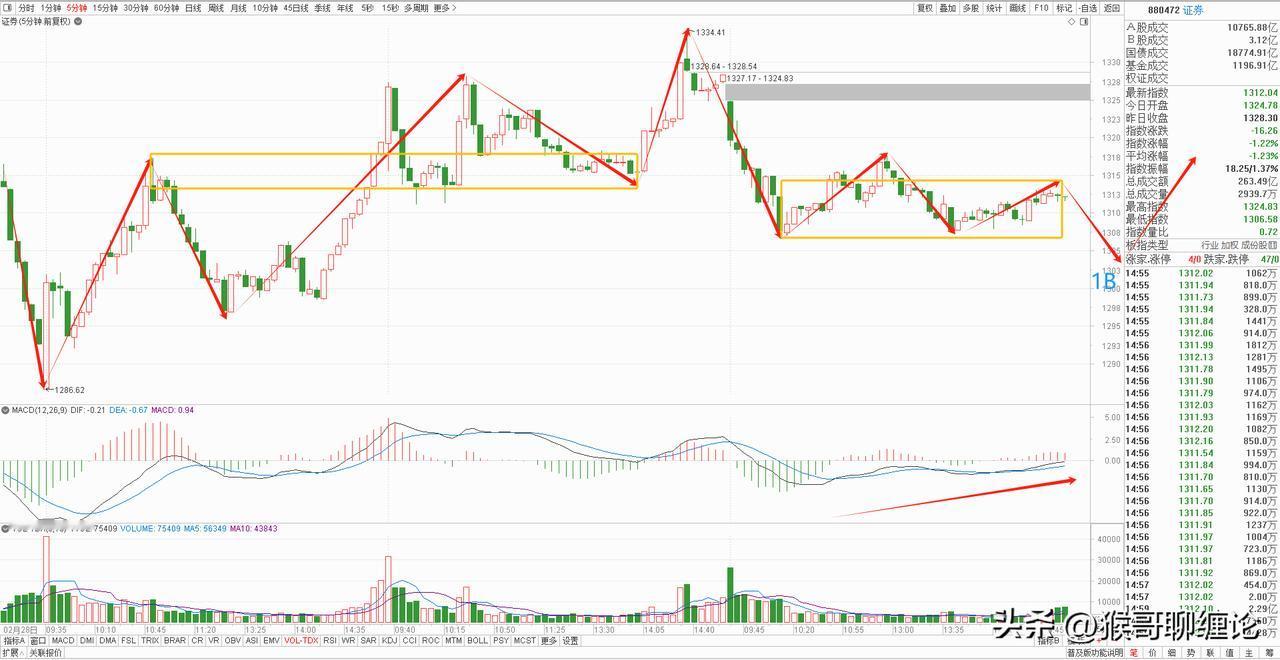Select the 5分钟 period tab
Screen dimensions: 1280x660
pos(77,8)
